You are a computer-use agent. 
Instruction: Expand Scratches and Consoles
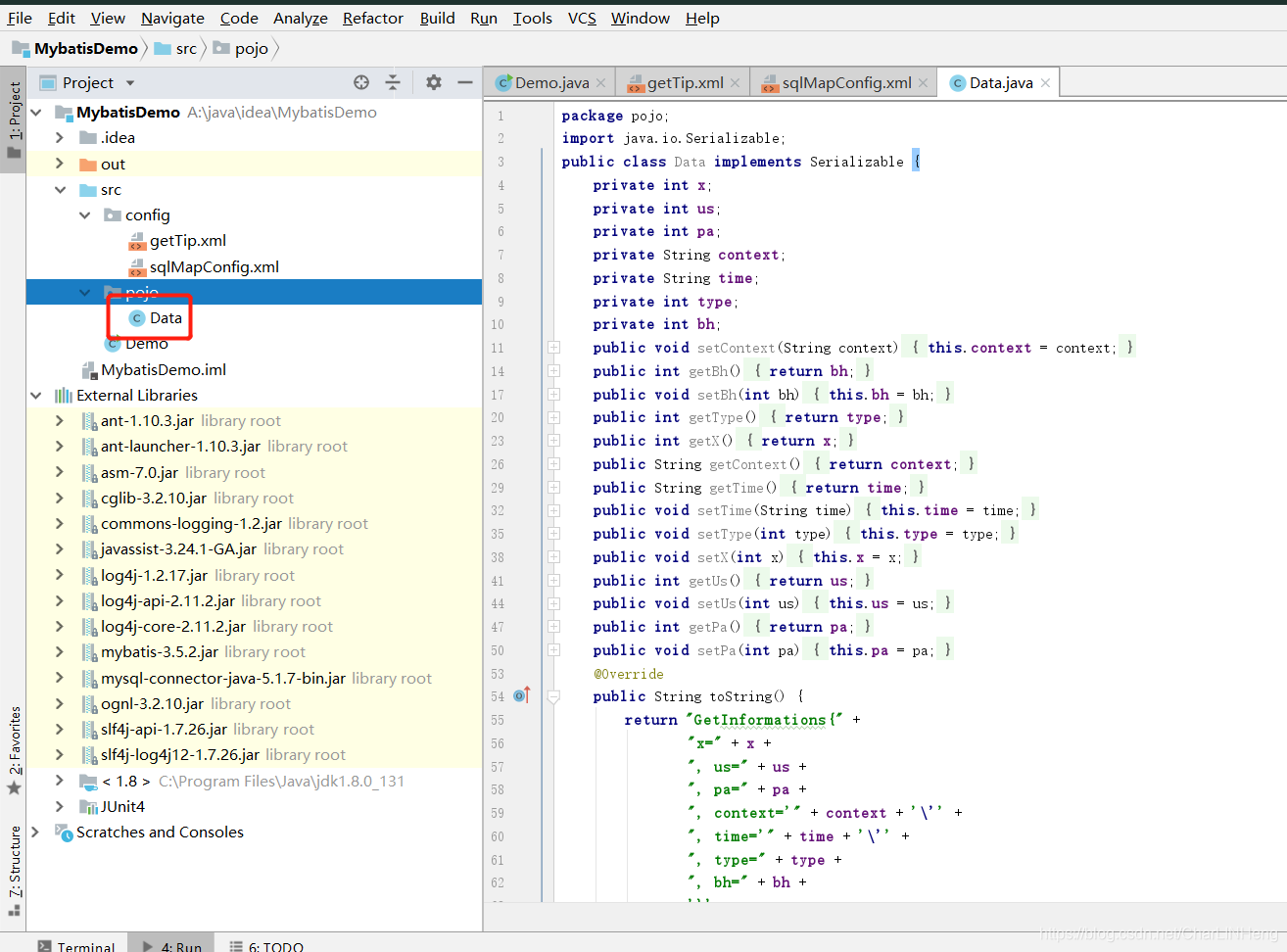[36, 833]
